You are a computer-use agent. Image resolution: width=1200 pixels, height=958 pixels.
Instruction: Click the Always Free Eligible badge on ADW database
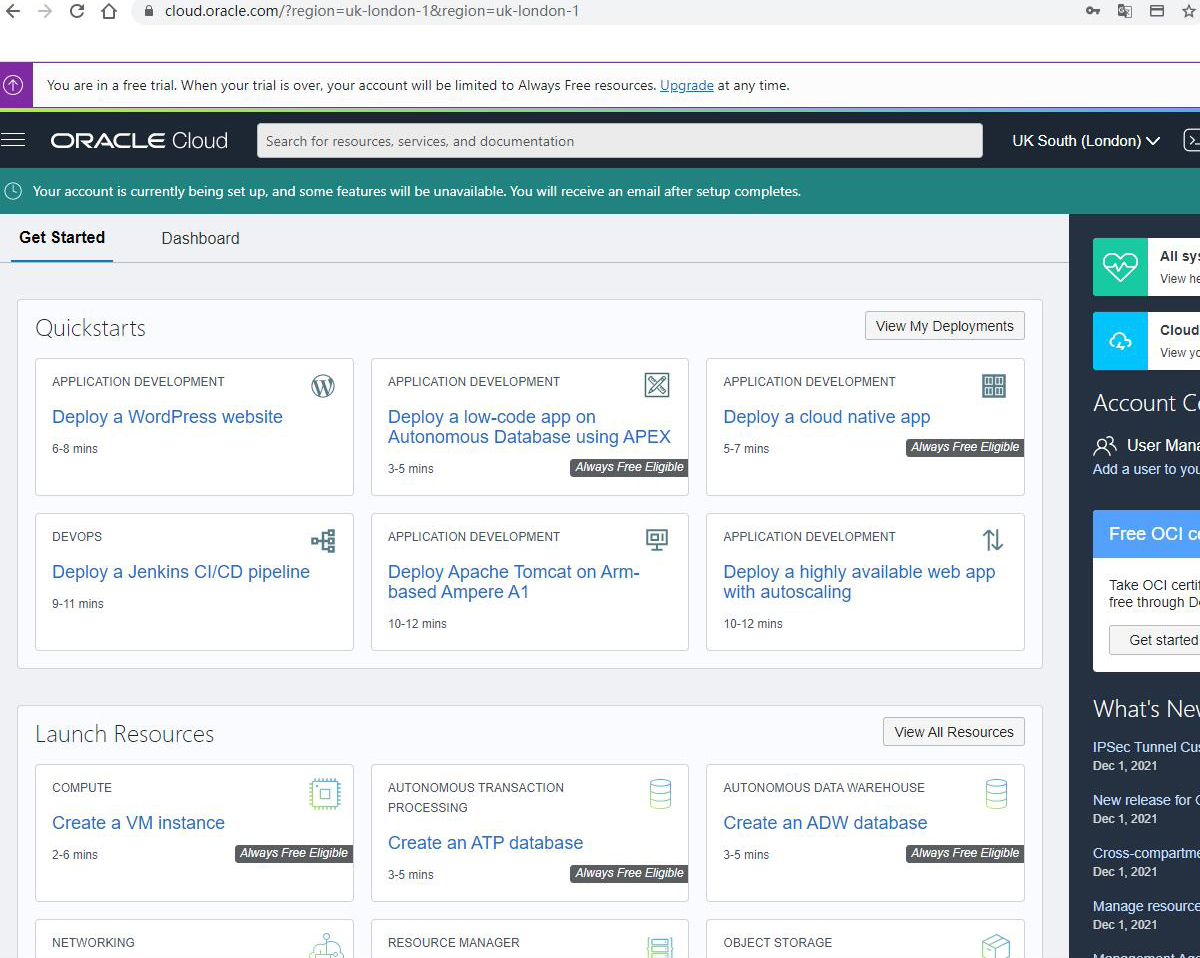click(965, 853)
